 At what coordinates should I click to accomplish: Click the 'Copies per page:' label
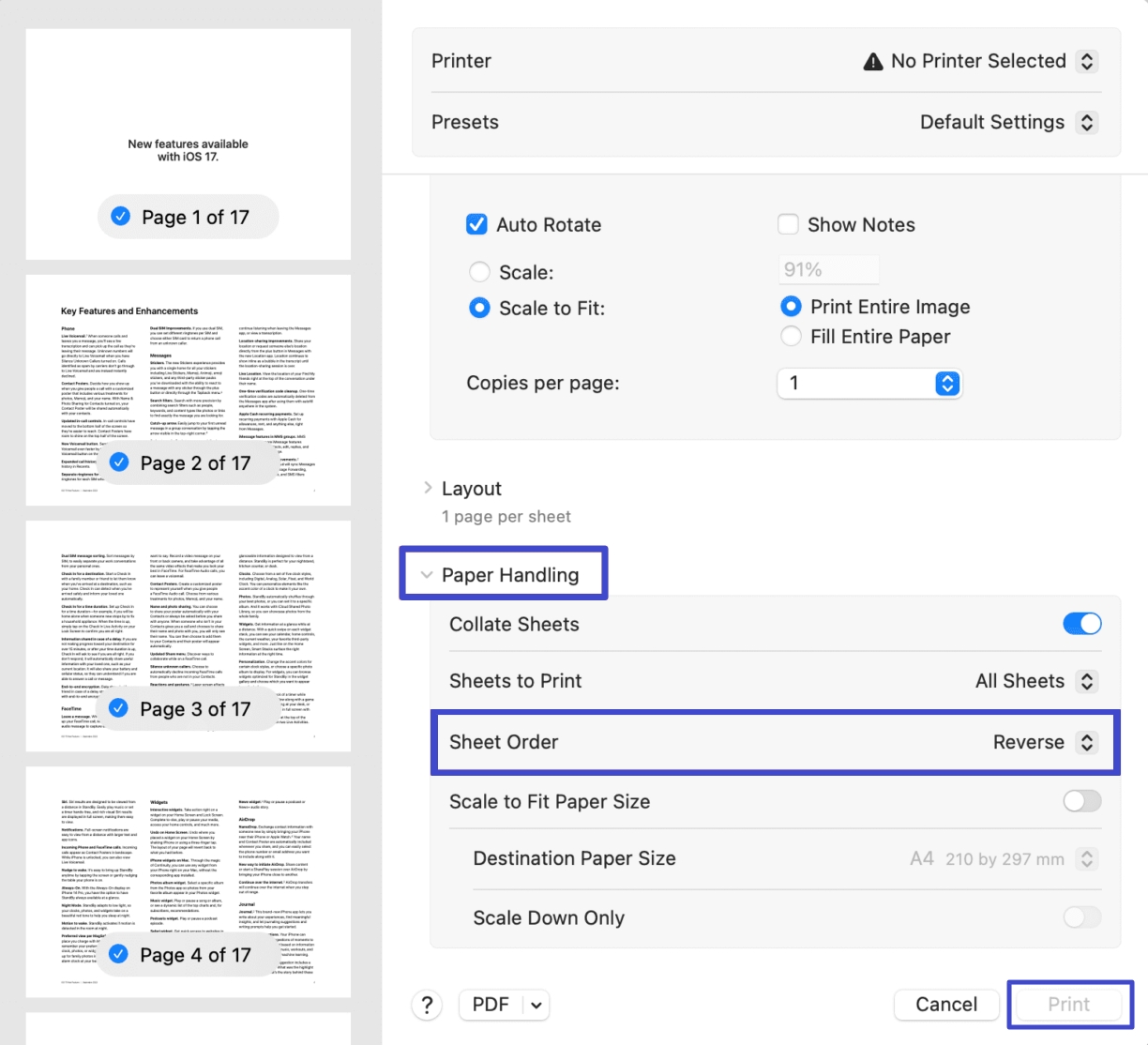543,383
